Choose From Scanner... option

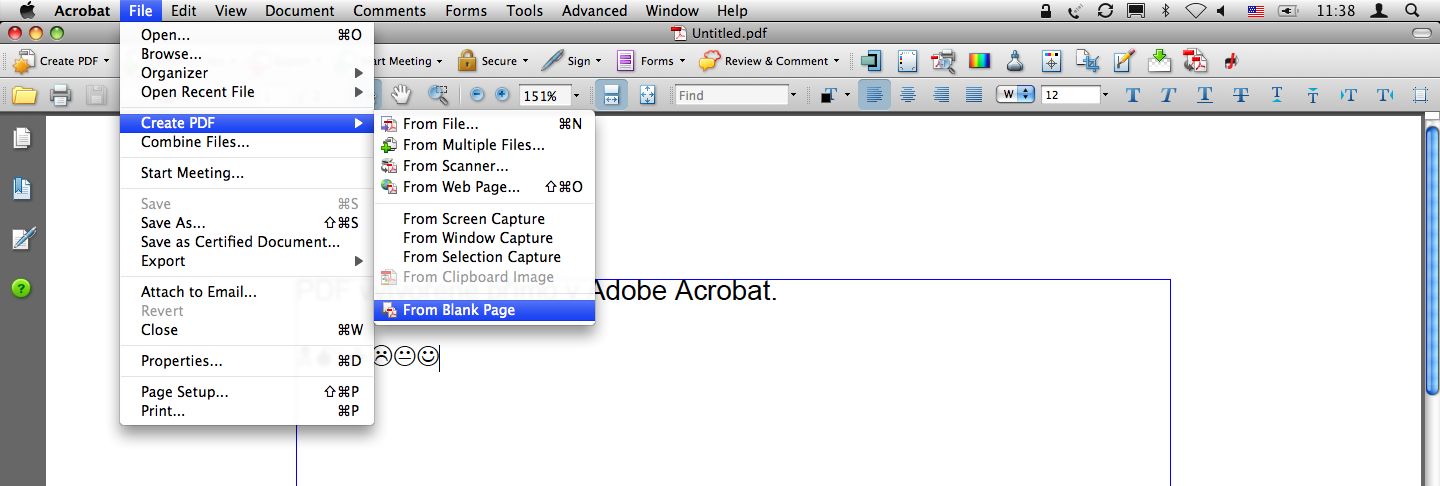(484, 166)
